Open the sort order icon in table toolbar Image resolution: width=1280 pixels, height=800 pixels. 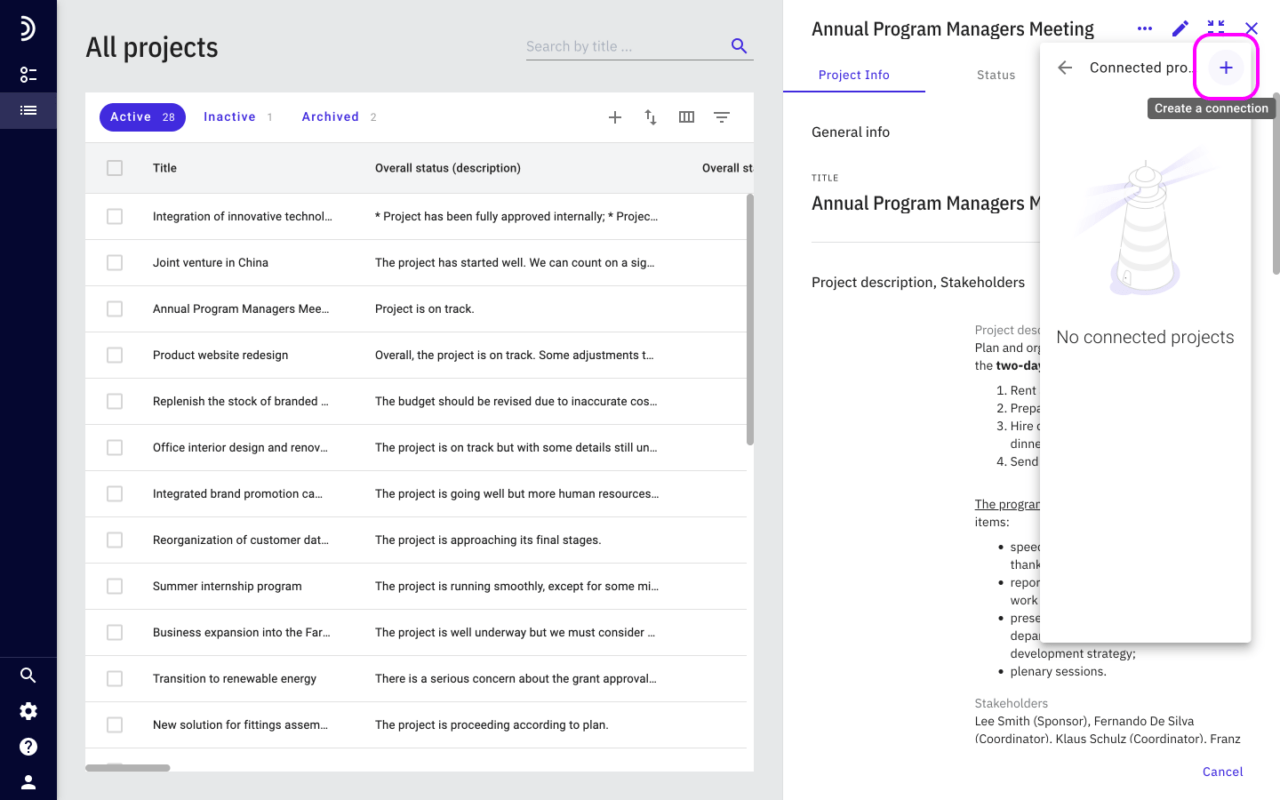pos(651,117)
